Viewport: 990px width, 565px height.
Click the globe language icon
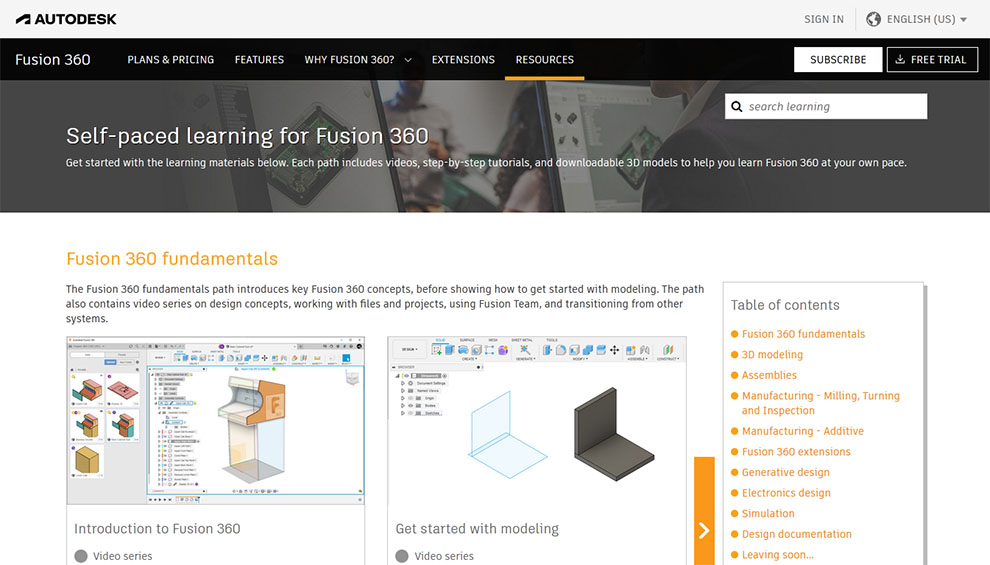pos(873,19)
